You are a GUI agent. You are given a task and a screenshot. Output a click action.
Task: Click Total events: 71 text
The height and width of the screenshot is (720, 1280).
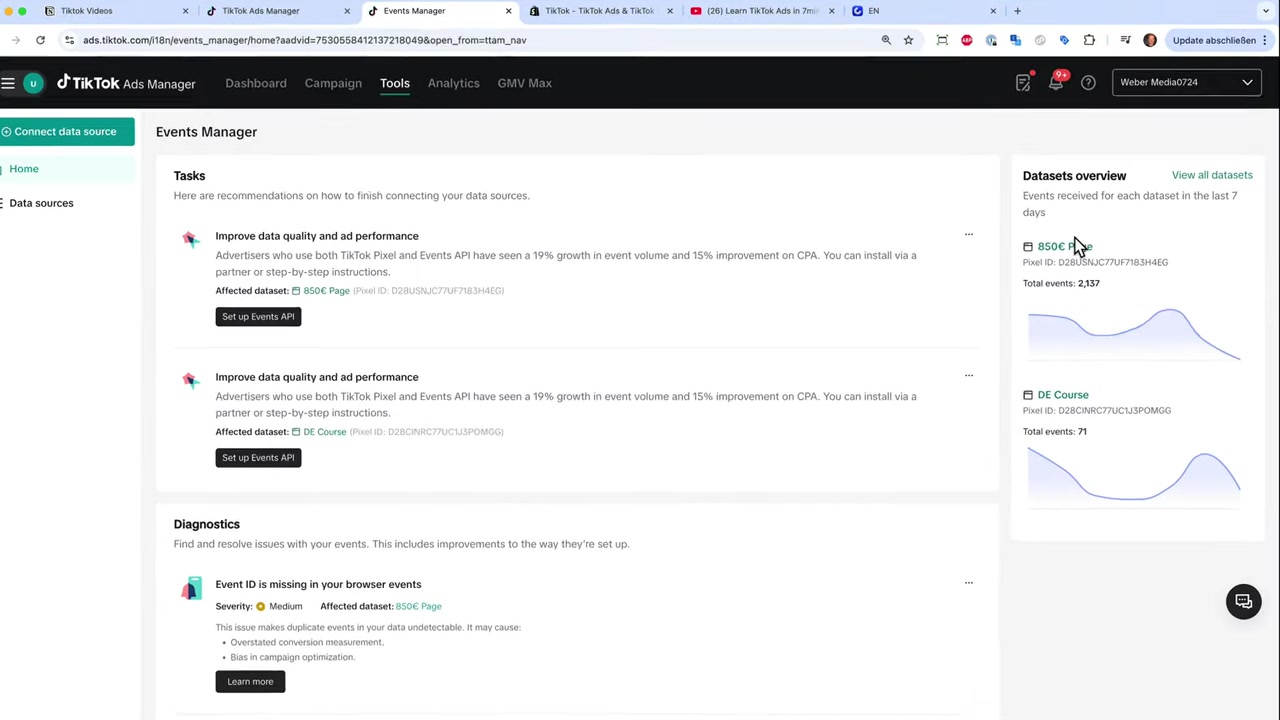pos(1054,432)
